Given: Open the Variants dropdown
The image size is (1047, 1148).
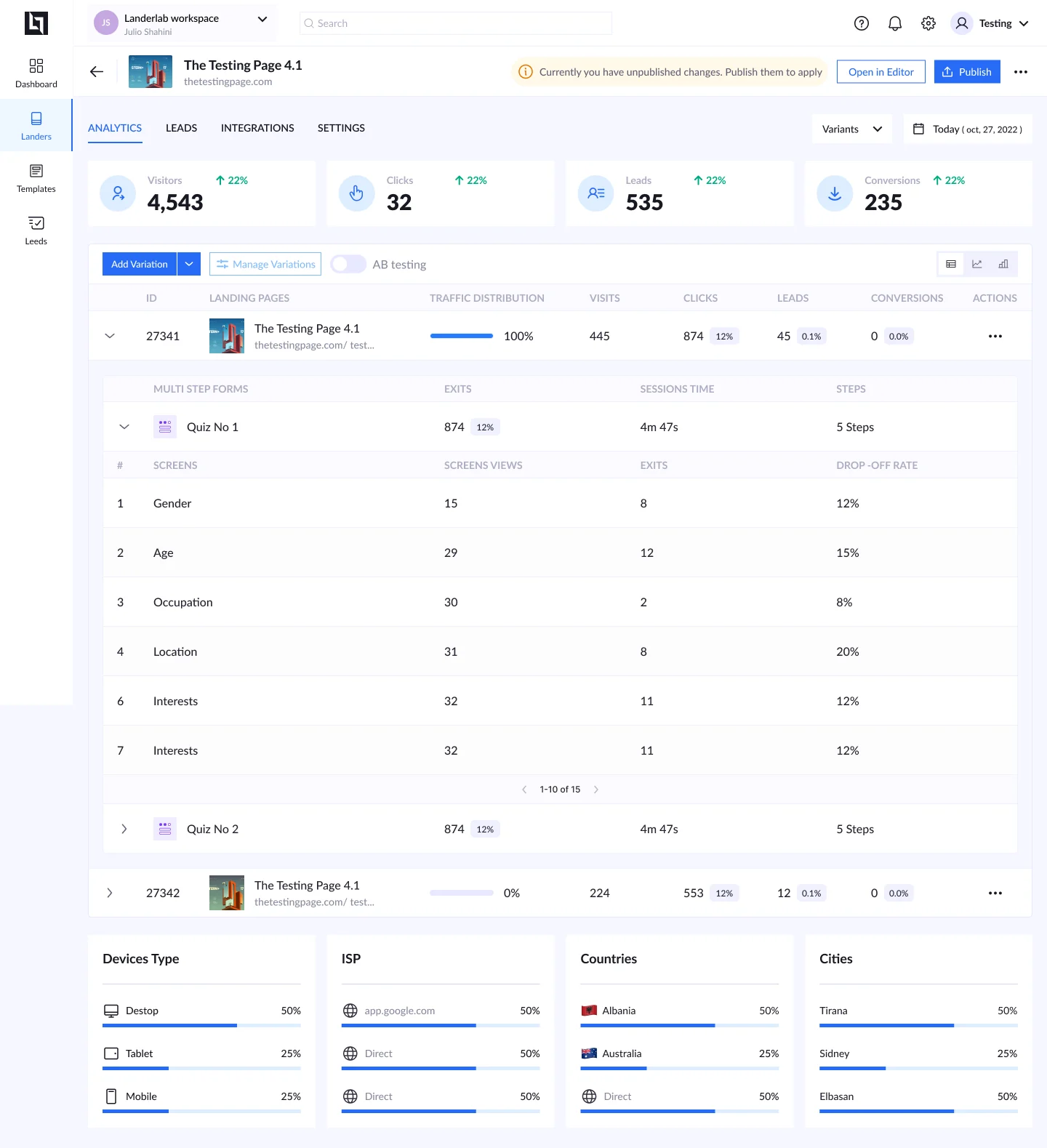Looking at the screenshot, I should point(852,129).
